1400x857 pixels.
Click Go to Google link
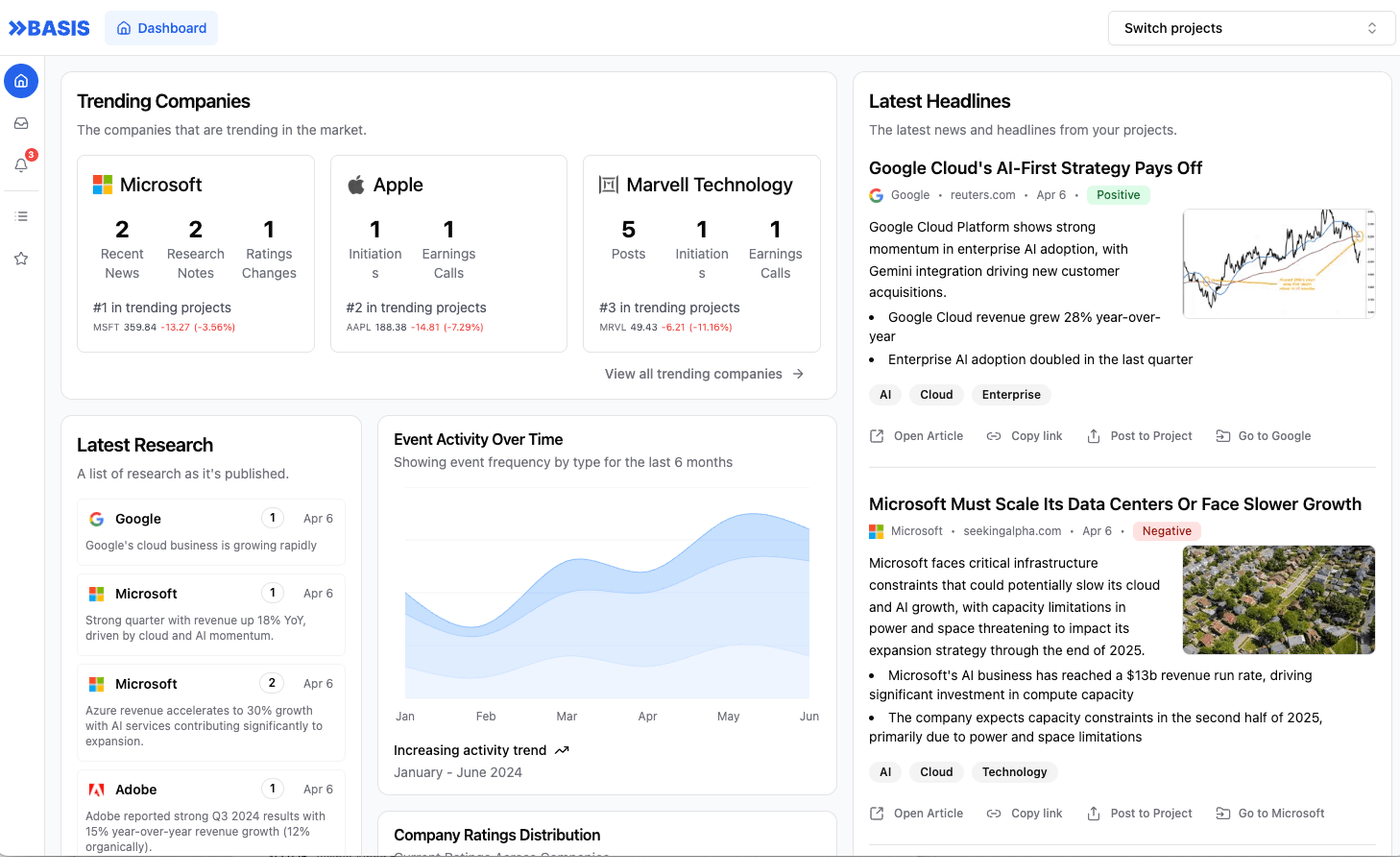click(x=1263, y=436)
